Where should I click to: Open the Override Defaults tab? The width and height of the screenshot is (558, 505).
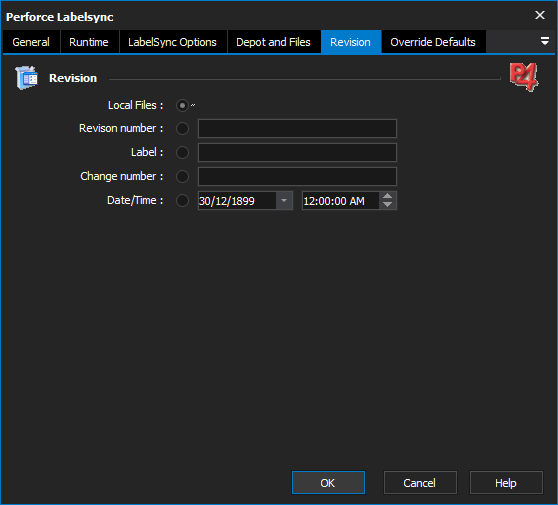click(433, 42)
